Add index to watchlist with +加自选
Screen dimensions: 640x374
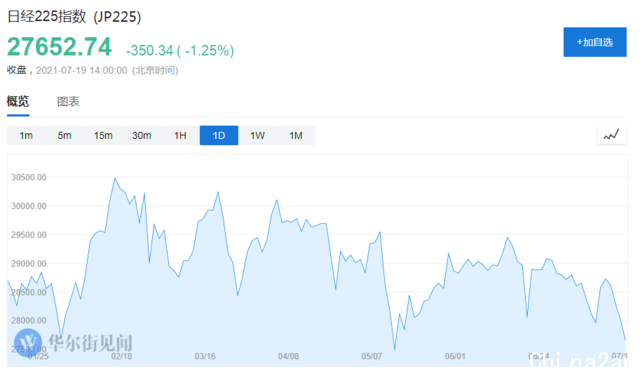pyautogui.click(x=595, y=42)
